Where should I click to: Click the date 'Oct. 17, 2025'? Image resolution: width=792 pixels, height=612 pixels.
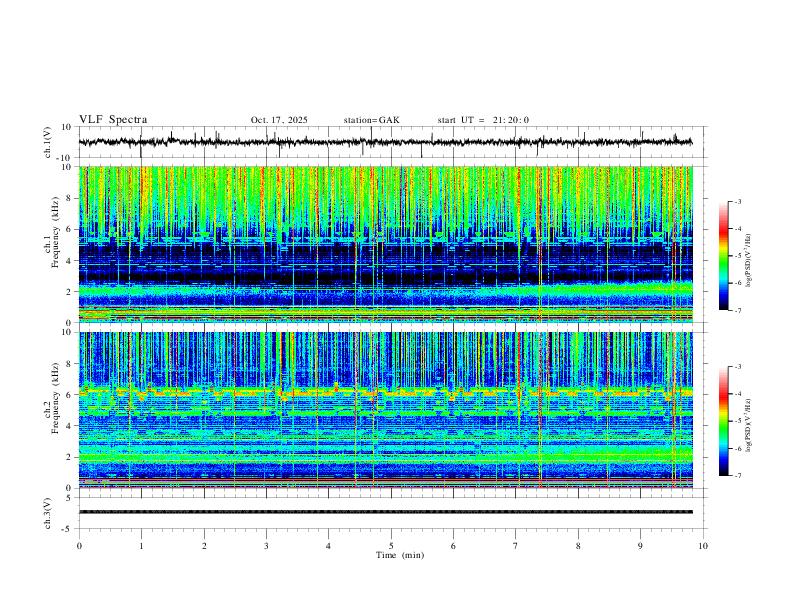click(279, 120)
